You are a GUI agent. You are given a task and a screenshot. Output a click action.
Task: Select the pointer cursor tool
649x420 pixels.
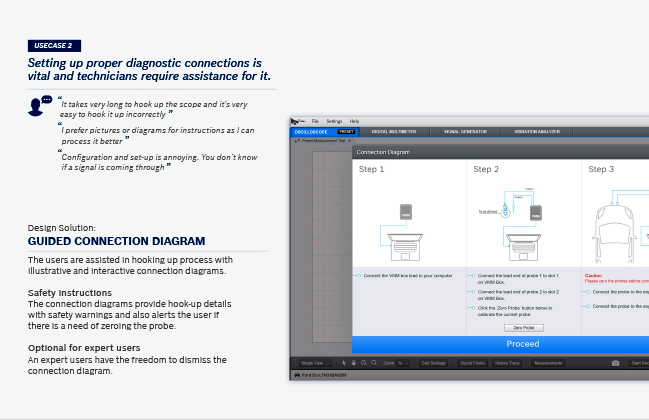(343, 363)
